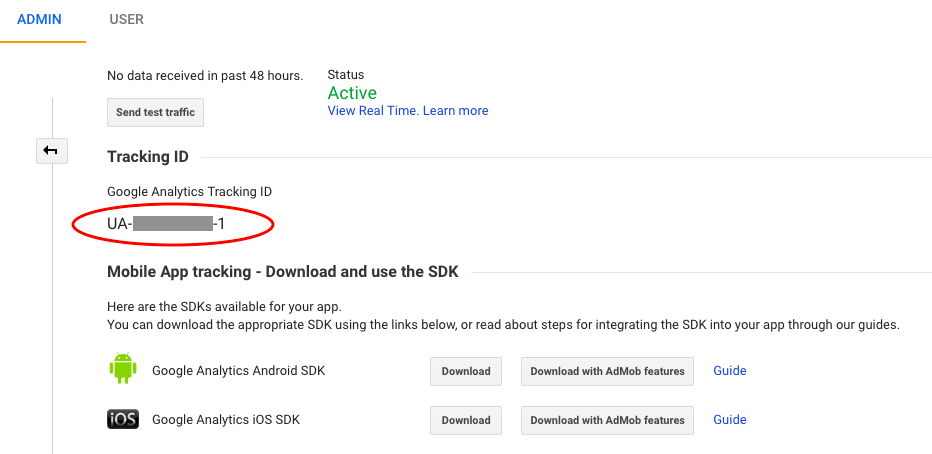The image size is (932, 454).
Task: Click the Tracking ID heading
Action: [148, 157]
